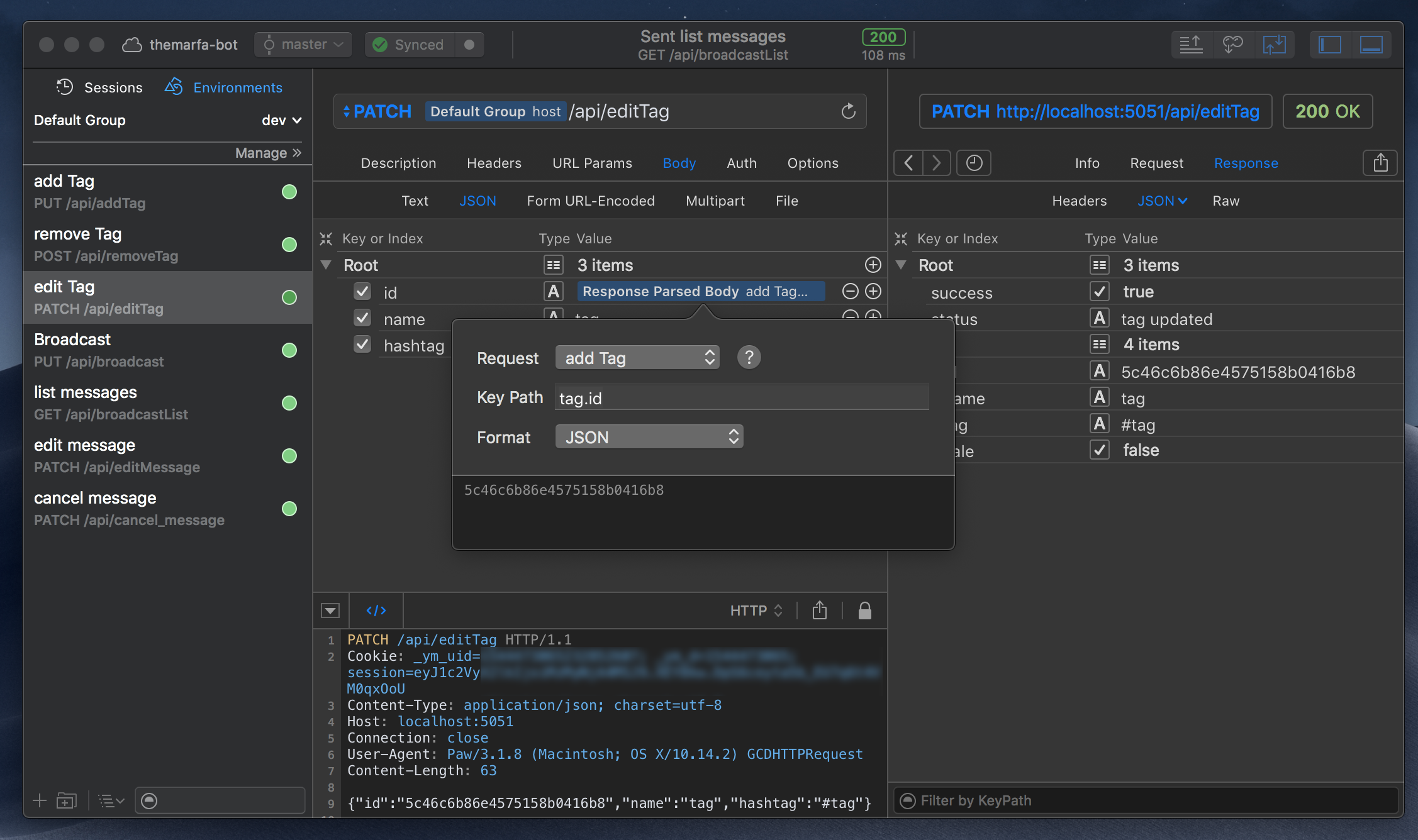The width and height of the screenshot is (1418, 840).
Task: Remove the id row with minus icon
Action: point(850,291)
